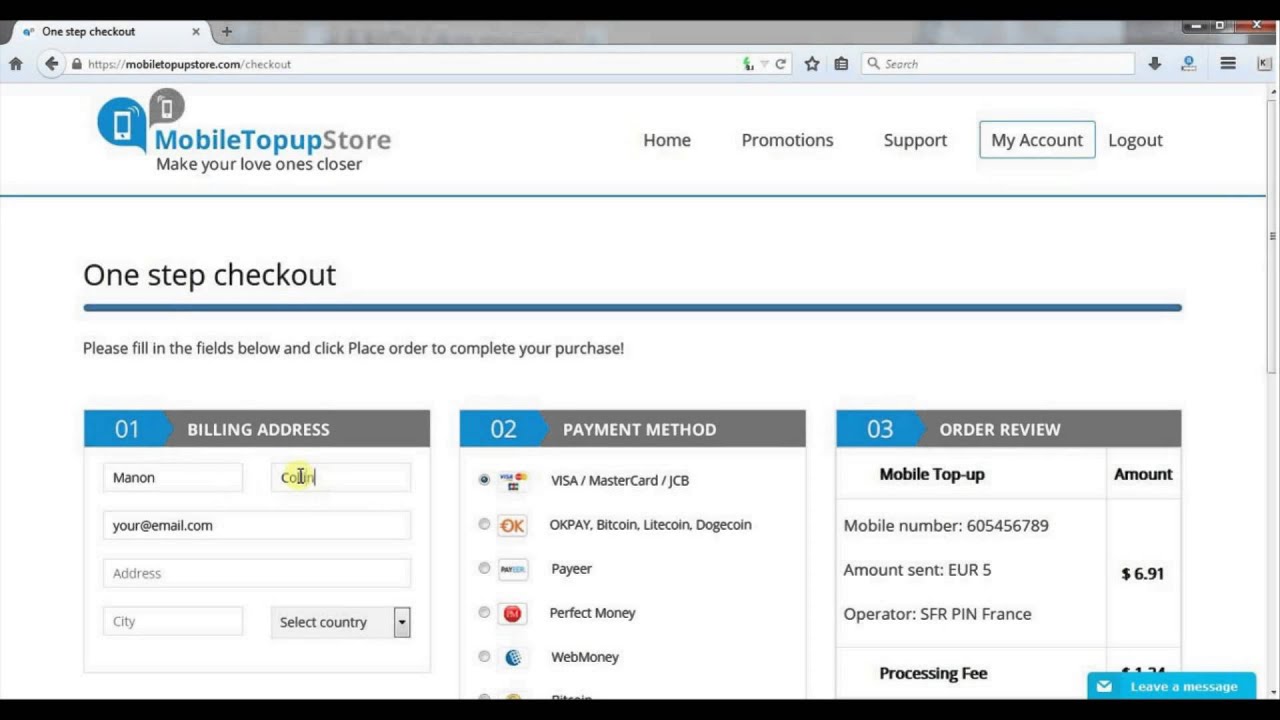
Task: Select the OKPAY, Bitcoin, Litecoin radio button
Action: [x=484, y=524]
